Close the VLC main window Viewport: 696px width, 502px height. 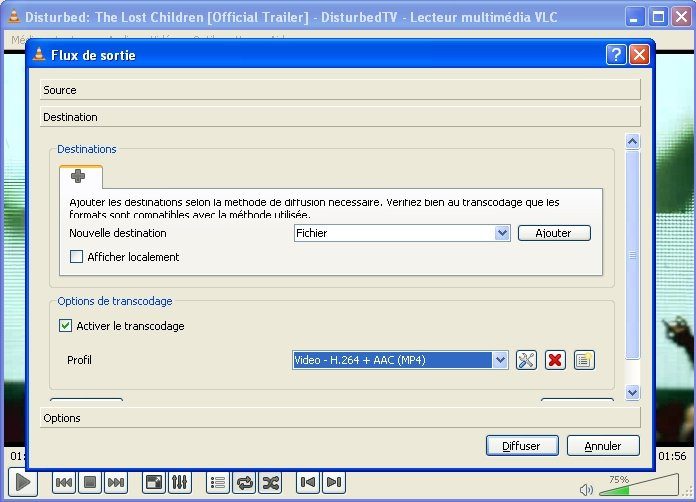tap(681, 17)
